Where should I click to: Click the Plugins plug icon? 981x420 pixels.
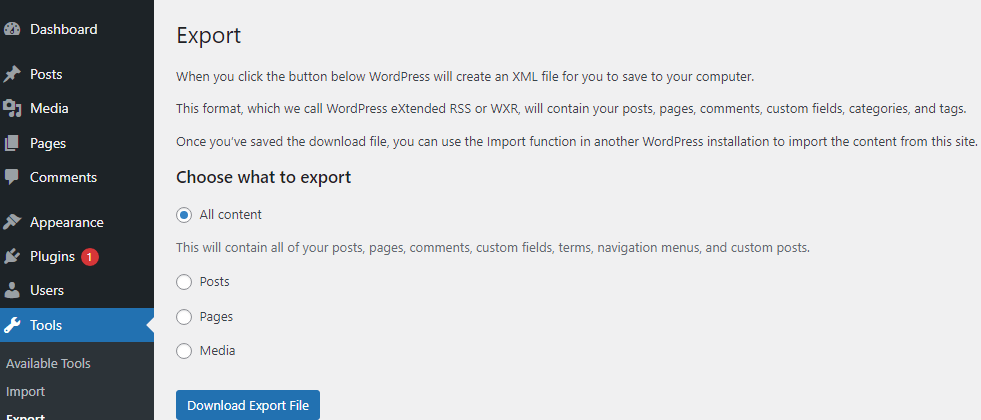pos(12,257)
